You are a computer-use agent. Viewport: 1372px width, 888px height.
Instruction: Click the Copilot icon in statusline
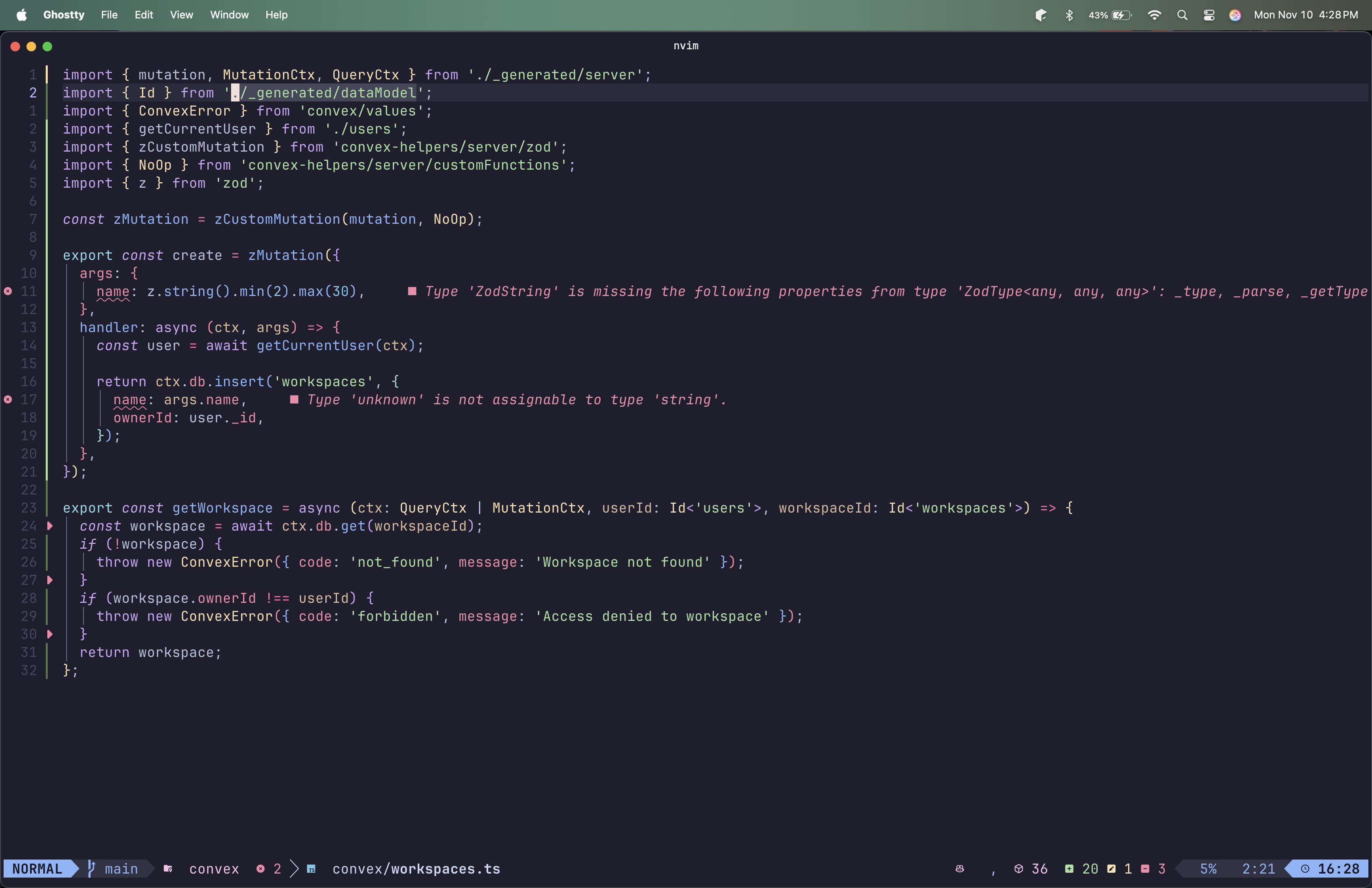coord(959,868)
